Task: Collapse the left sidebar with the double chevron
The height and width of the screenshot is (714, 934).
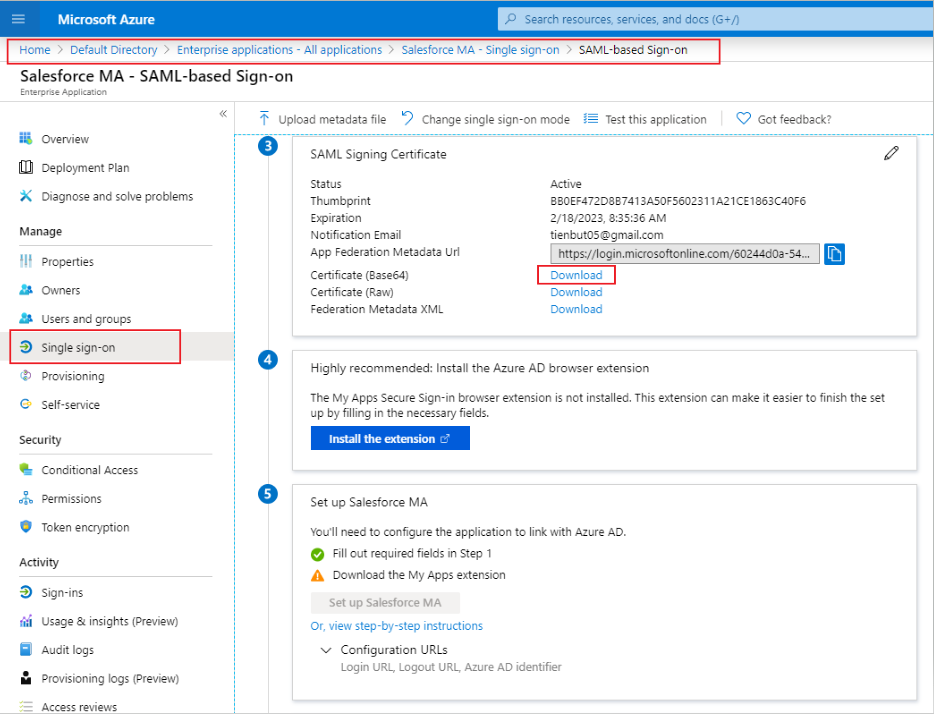Action: point(223,114)
